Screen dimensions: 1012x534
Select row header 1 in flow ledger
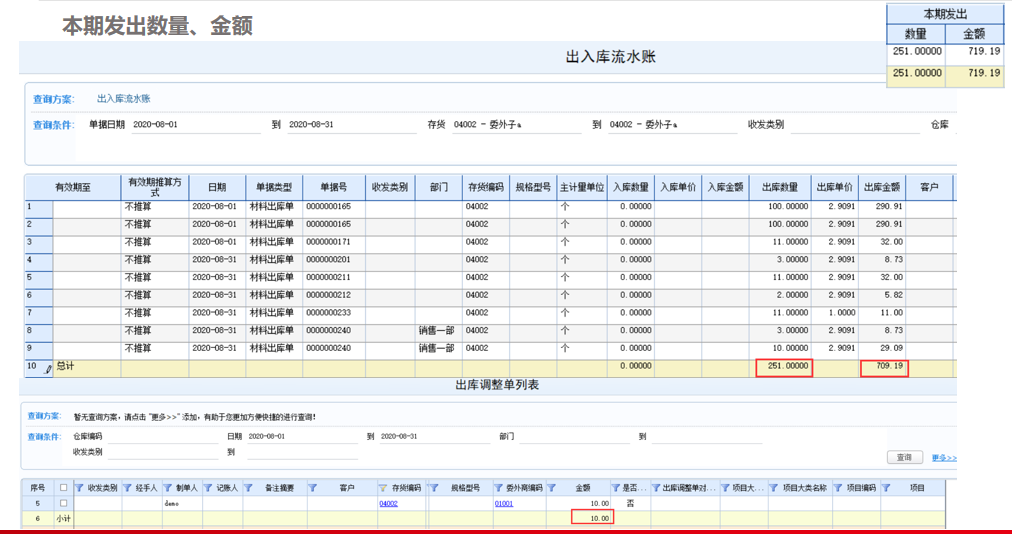(x=39, y=209)
